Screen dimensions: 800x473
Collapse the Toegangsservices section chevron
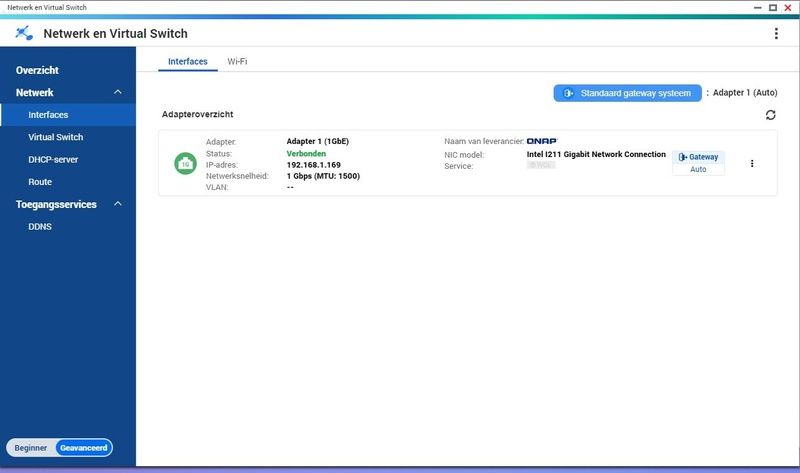(x=118, y=204)
